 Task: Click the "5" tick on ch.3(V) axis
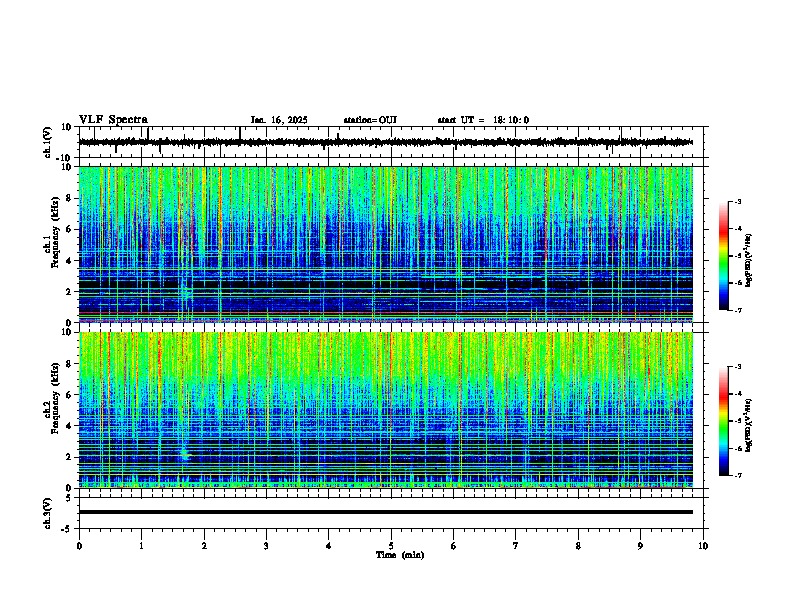pyautogui.click(x=69, y=498)
